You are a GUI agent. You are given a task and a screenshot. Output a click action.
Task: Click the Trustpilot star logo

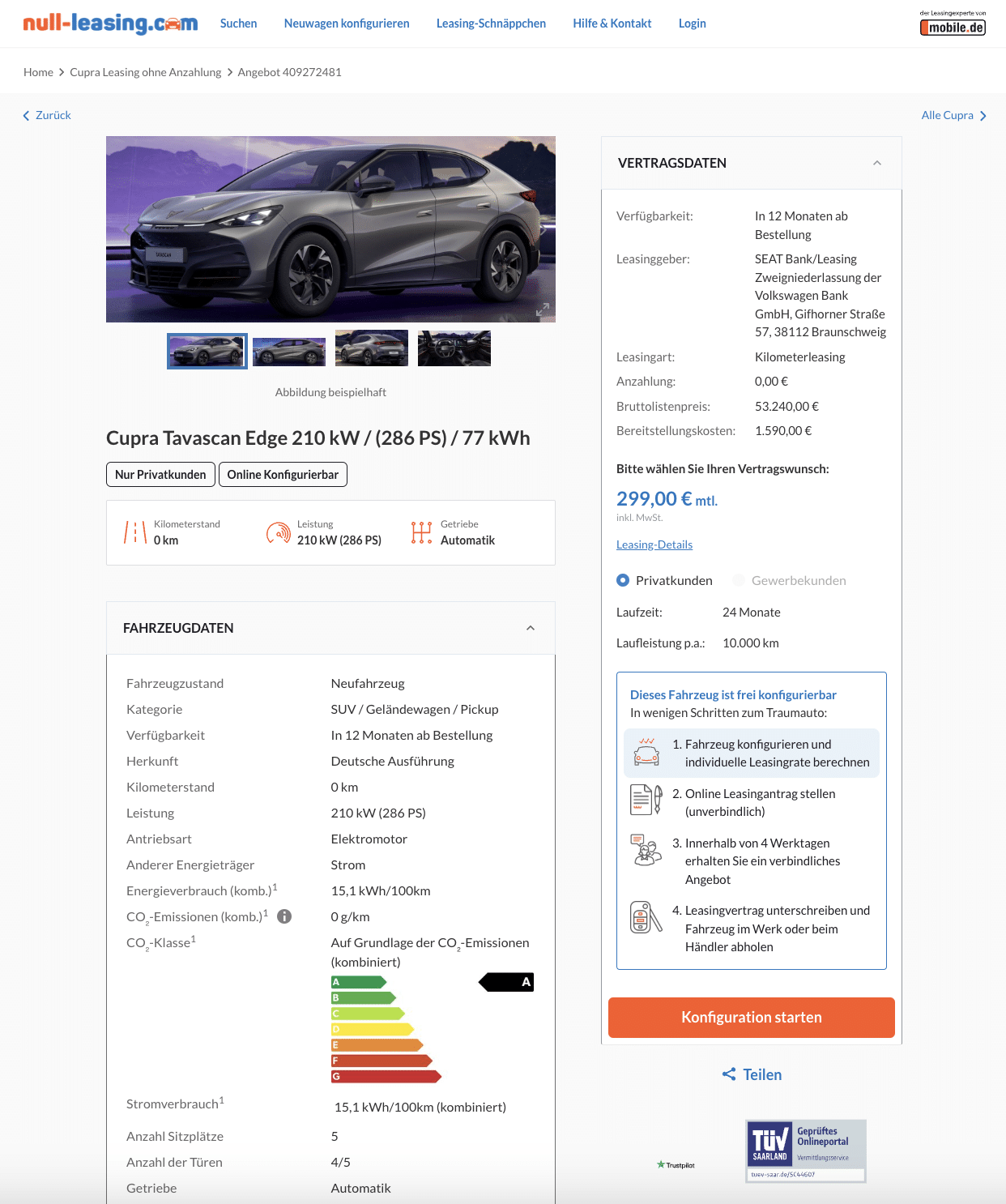[x=676, y=1165]
